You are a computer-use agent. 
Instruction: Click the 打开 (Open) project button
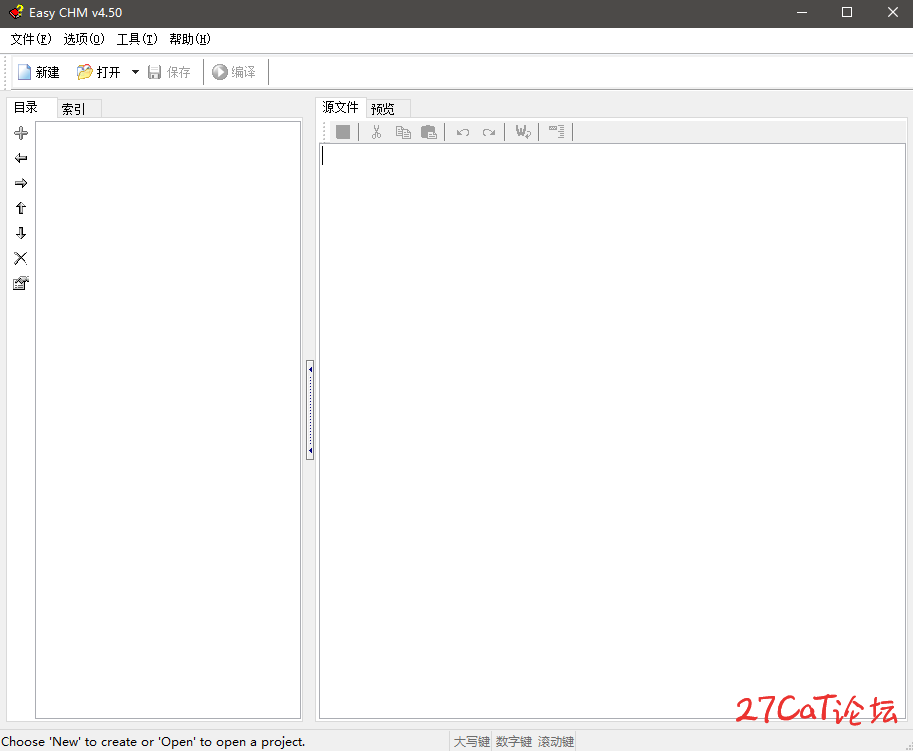(98, 72)
